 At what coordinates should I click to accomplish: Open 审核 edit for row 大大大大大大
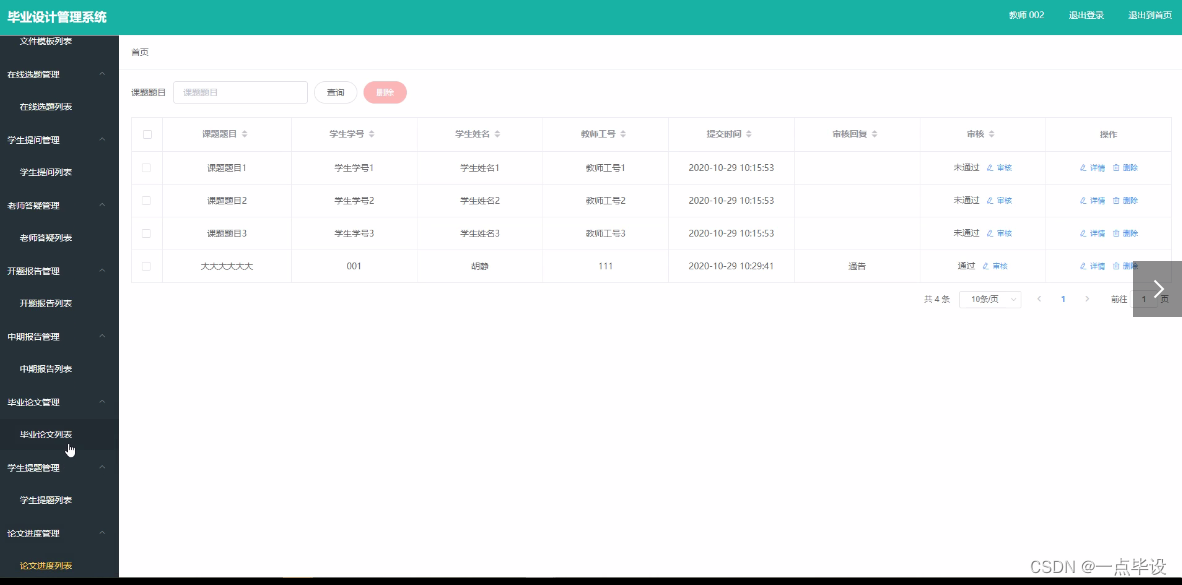(x=995, y=266)
